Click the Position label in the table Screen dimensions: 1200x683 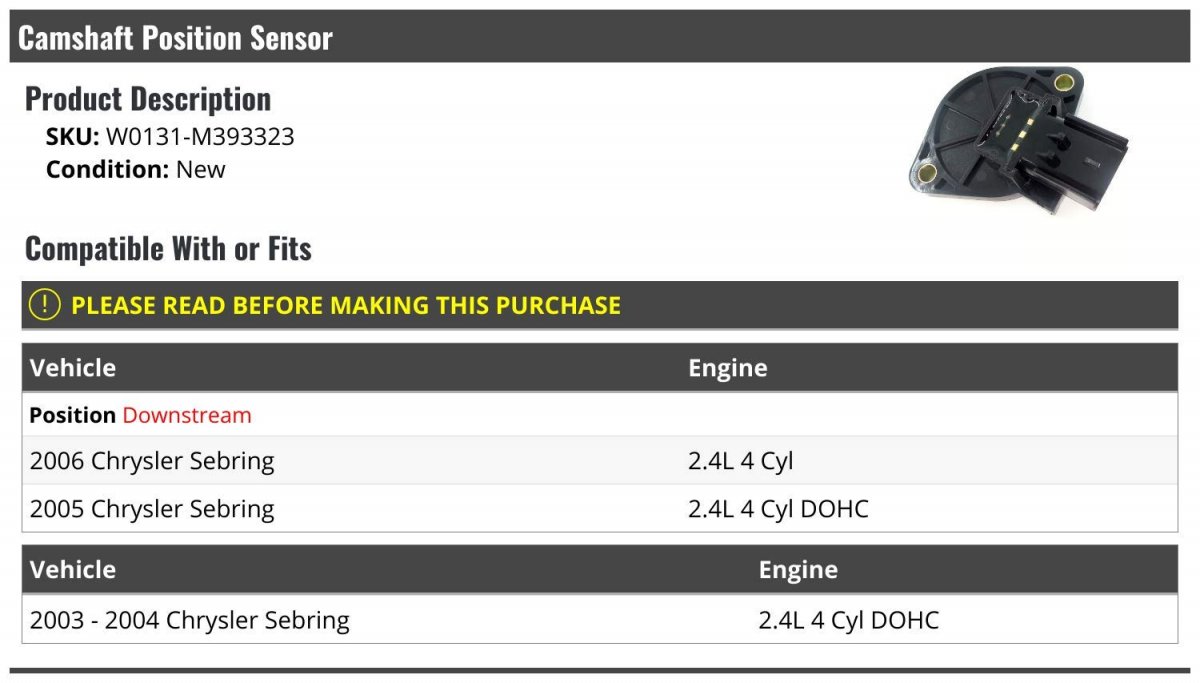[73, 415]
